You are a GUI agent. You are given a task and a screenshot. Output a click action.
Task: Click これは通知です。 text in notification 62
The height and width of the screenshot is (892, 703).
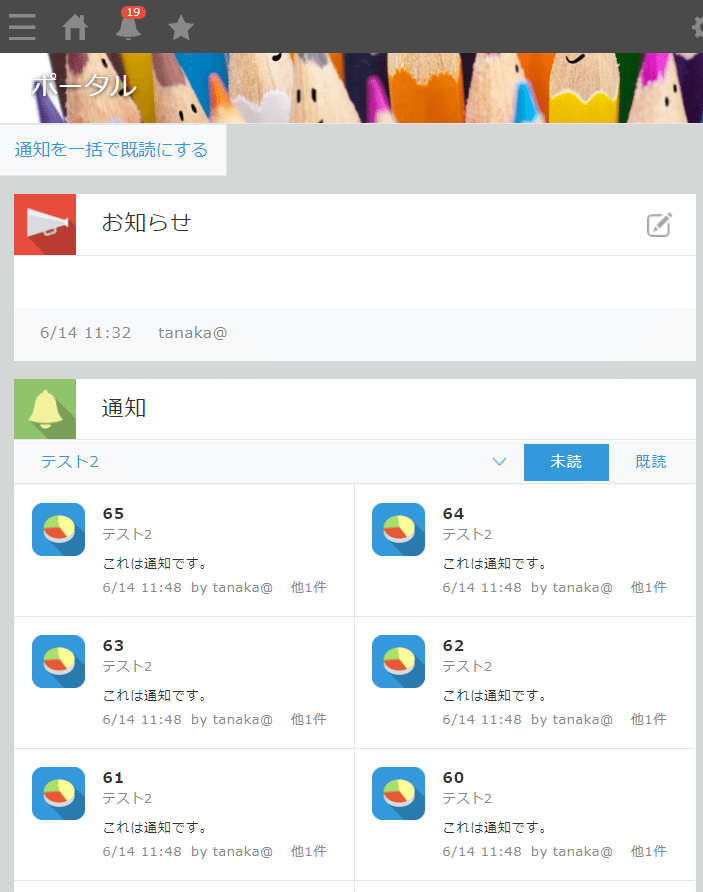pos(494,695)
